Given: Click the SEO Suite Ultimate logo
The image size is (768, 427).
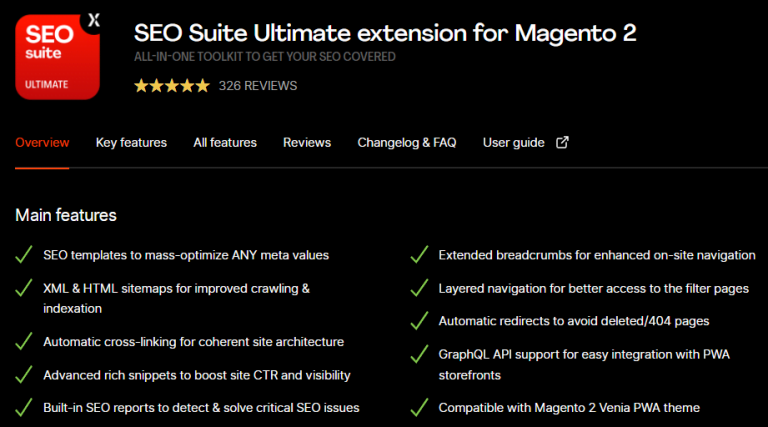Looking at the screenshot, I should point(58,56).
